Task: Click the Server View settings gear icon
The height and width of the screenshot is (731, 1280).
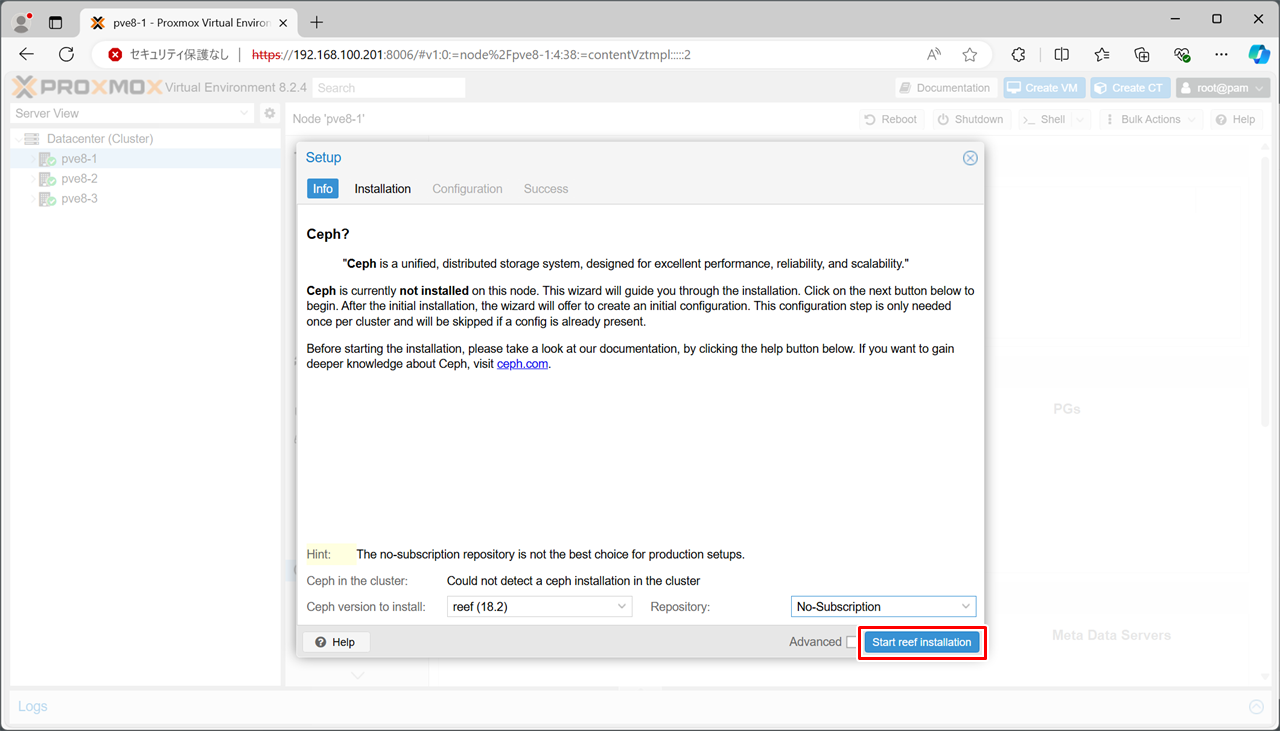Action: coord(269,114)
